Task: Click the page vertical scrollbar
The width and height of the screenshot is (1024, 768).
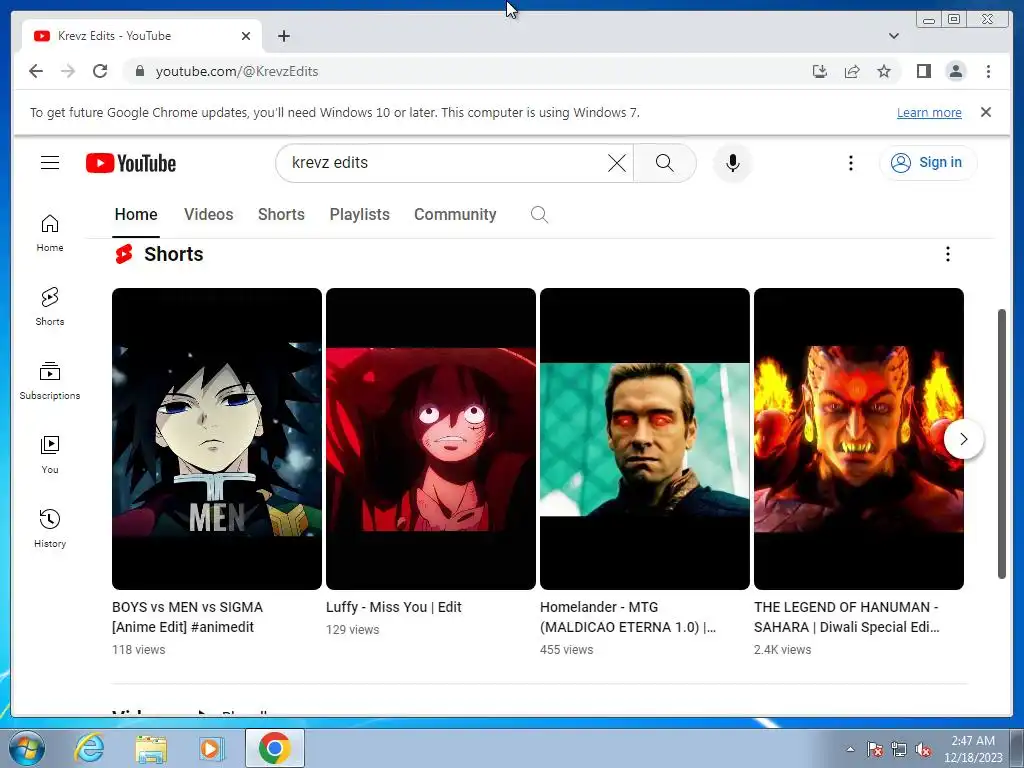Action: 1001,443
